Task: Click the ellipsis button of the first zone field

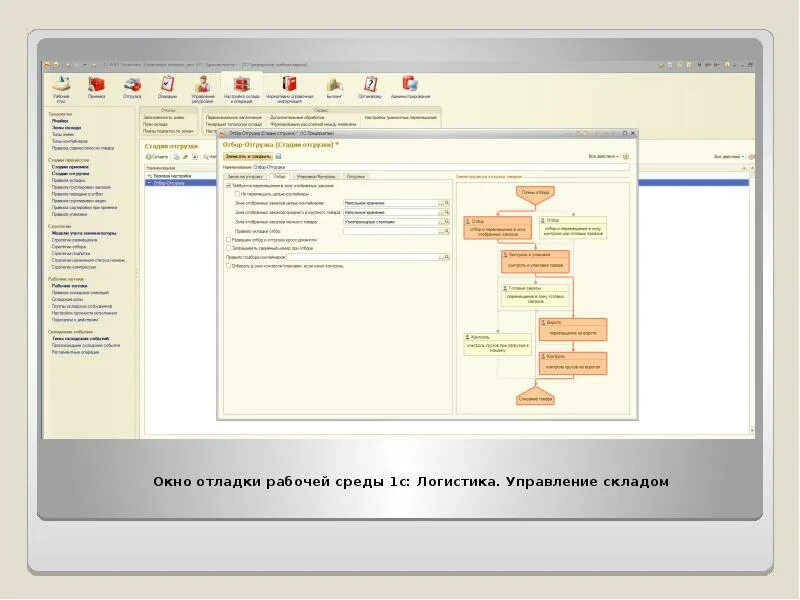Action: (x=441, y=203)
